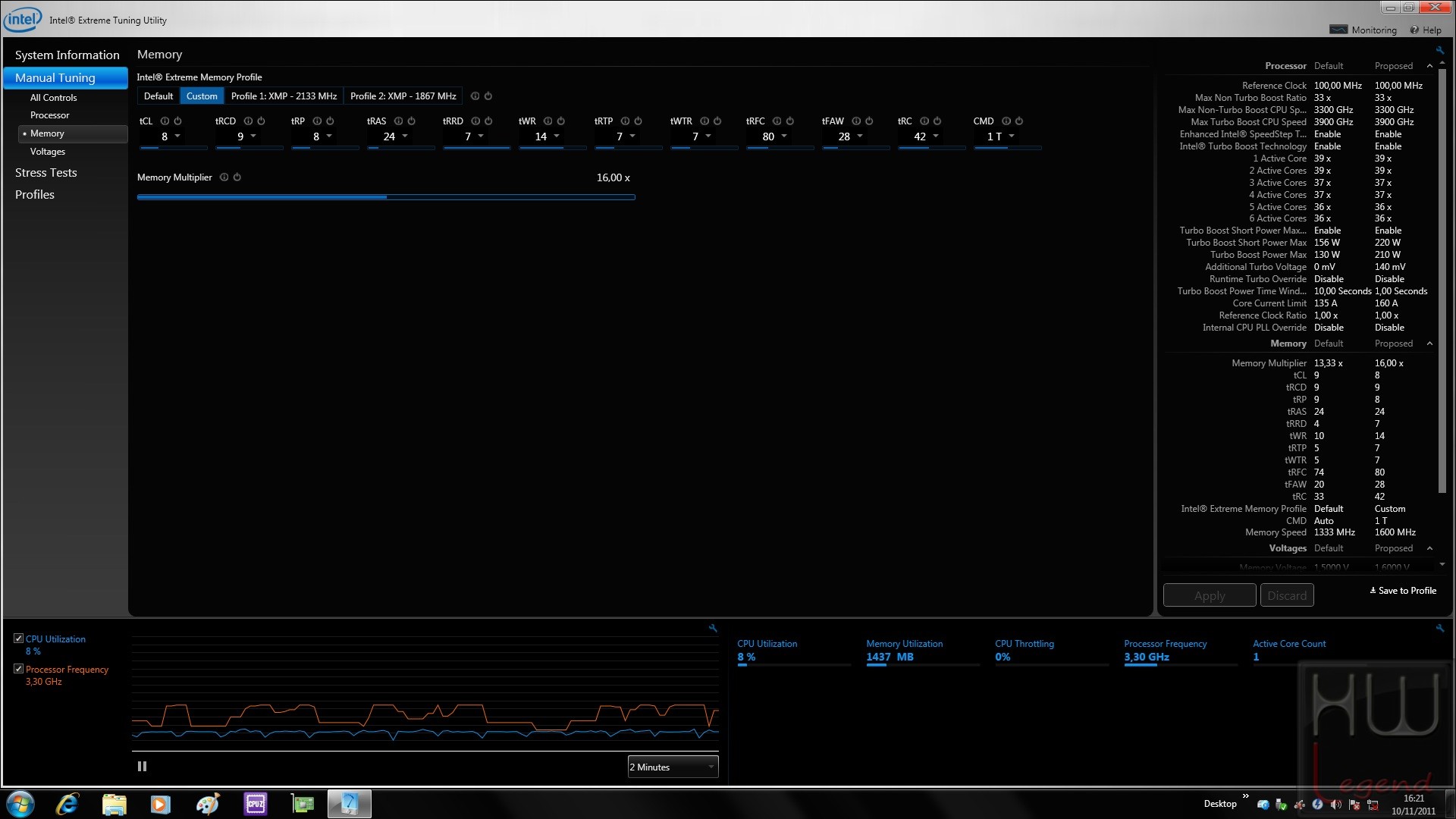The image size is (1456, 819).
Task: Open CMD rate 1T dropdown
Action: 1012,136
